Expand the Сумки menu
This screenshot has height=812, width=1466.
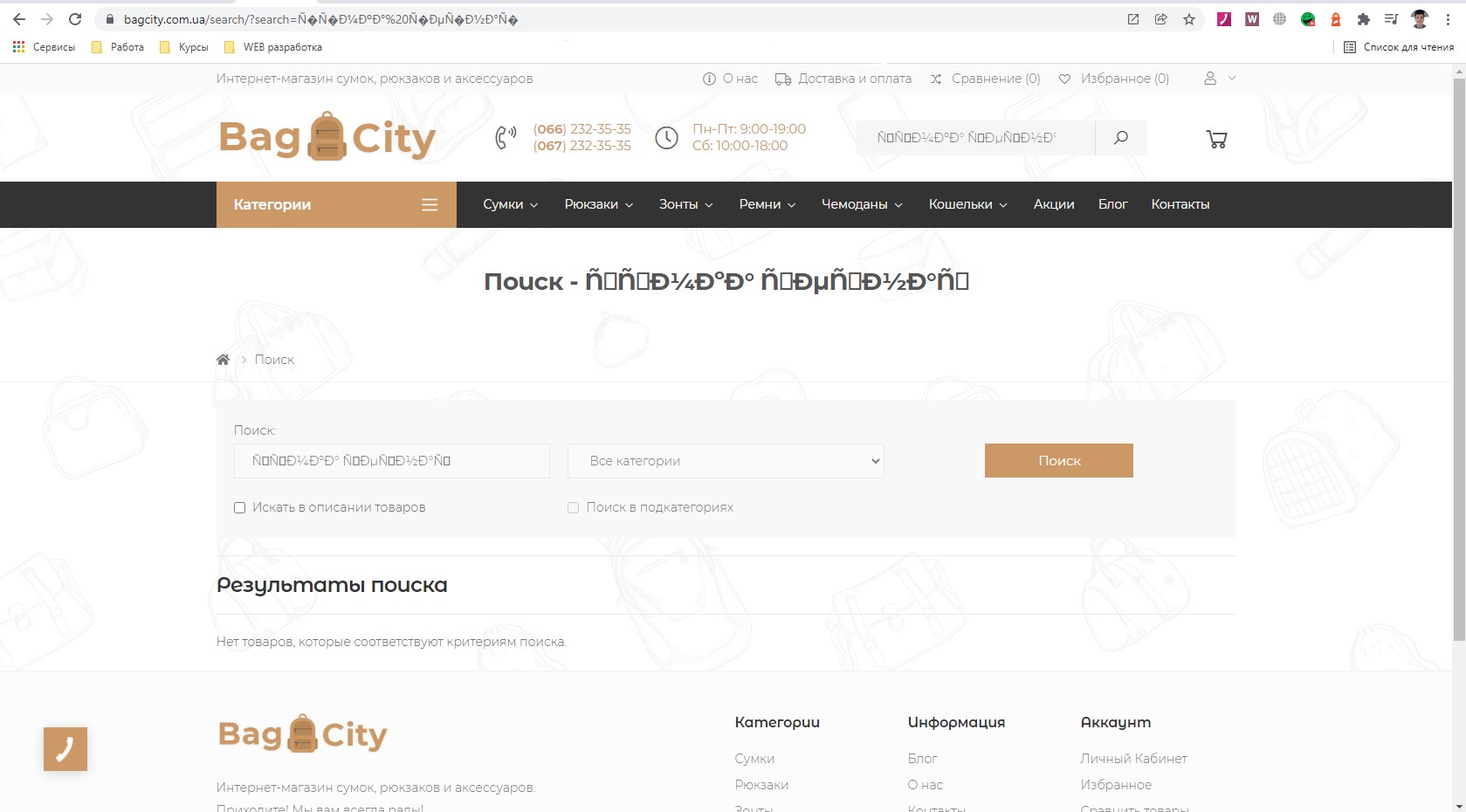point(511,204)
